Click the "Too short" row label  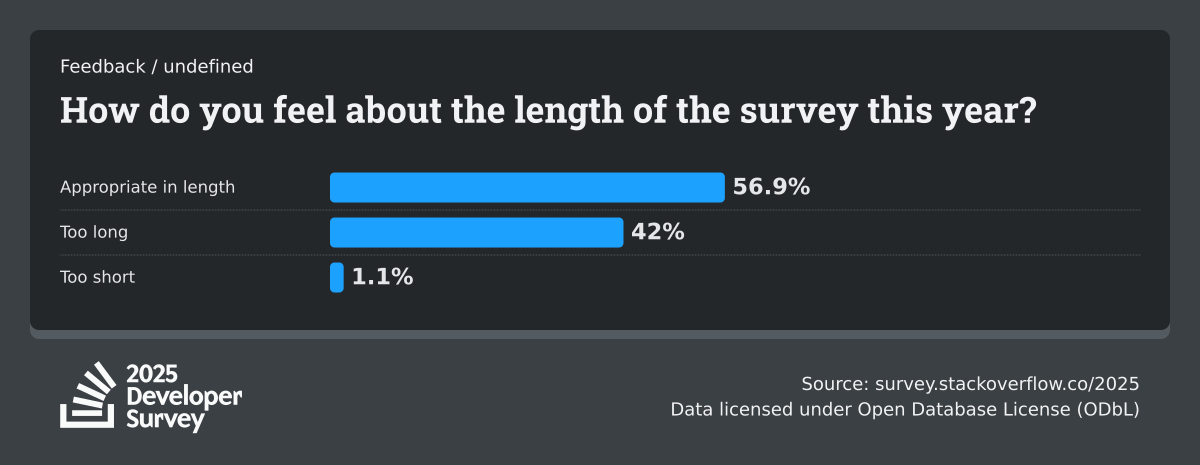pos(97,277)
